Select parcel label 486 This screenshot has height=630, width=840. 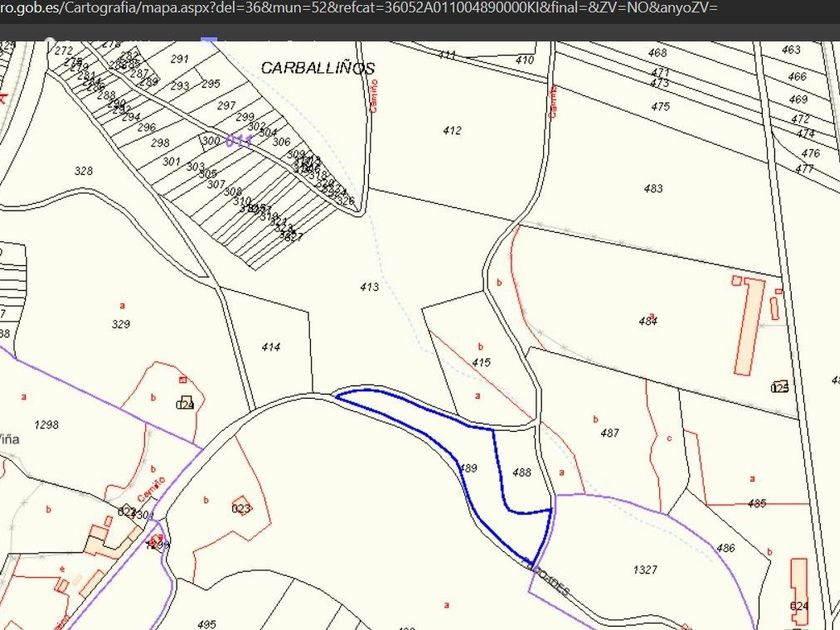[x=725, y=548]
